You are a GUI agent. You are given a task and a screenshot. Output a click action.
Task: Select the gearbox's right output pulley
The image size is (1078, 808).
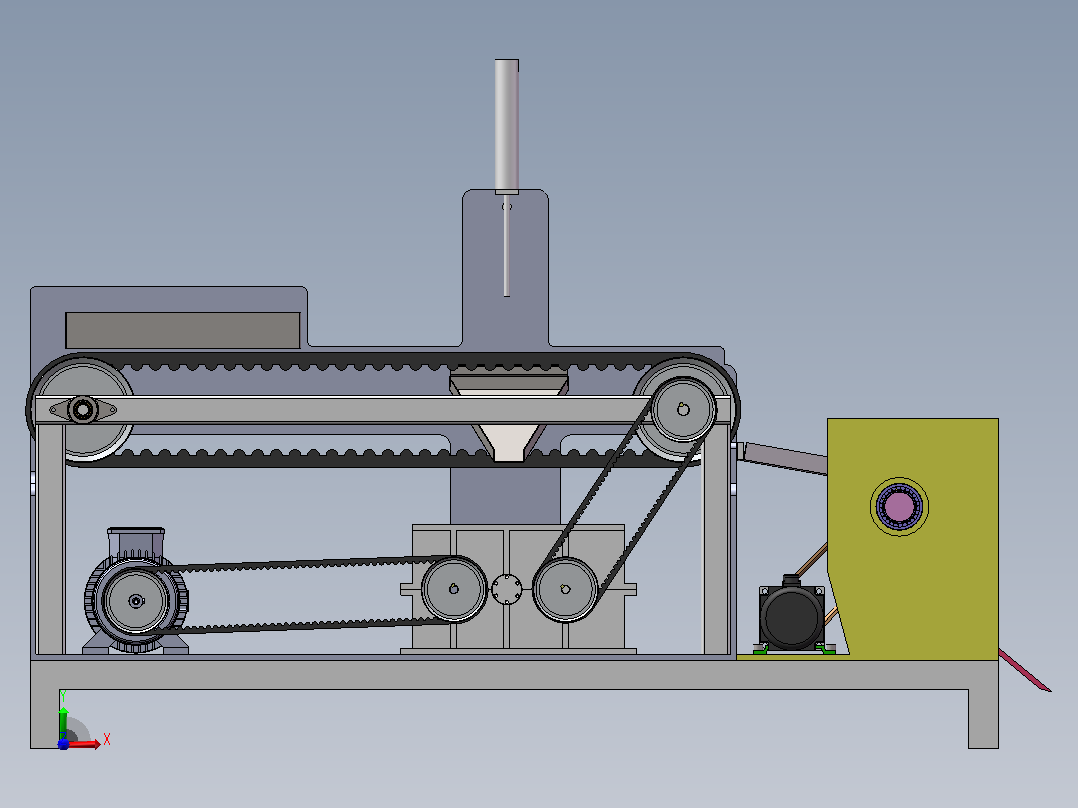click(565, 589)
